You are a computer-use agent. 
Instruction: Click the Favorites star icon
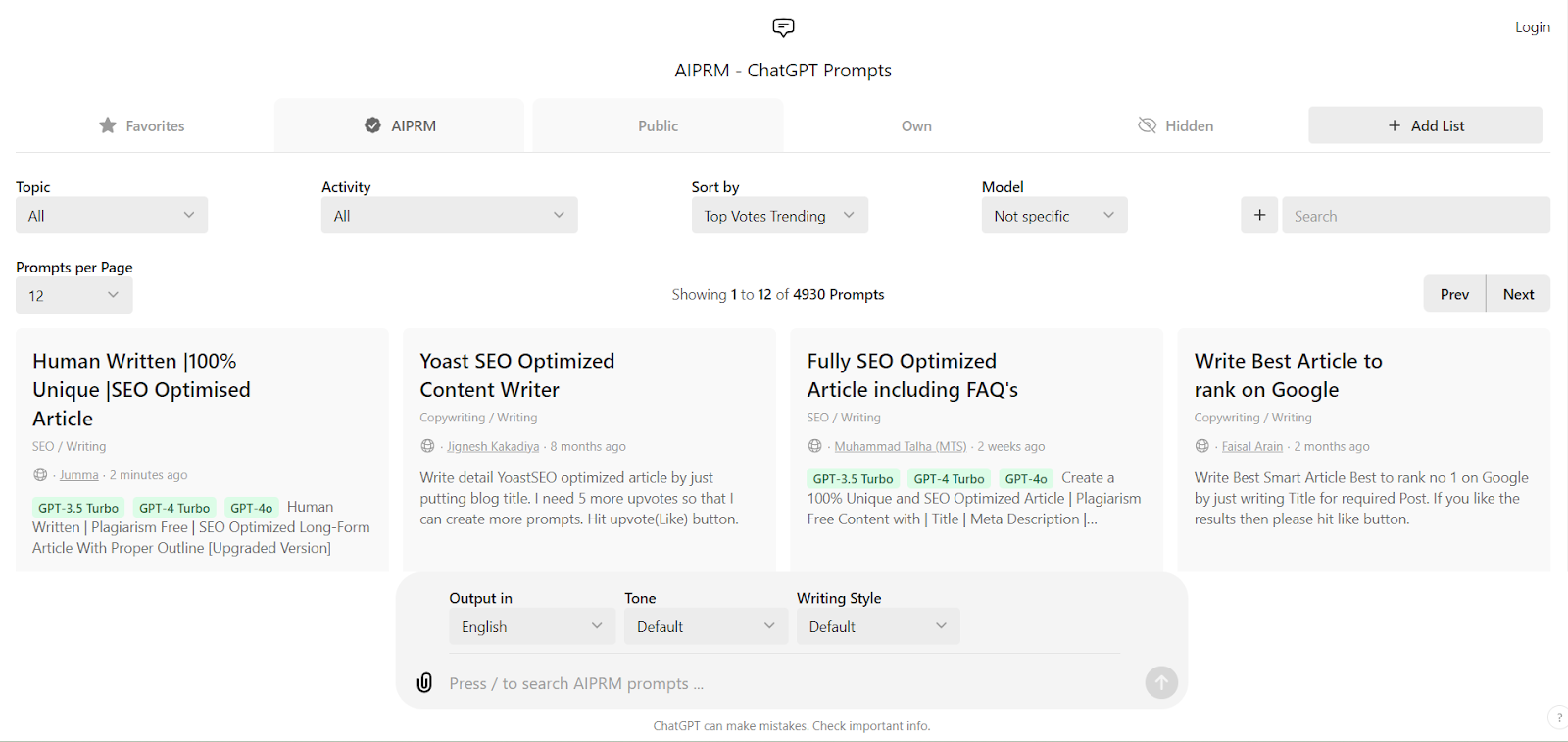108,125
